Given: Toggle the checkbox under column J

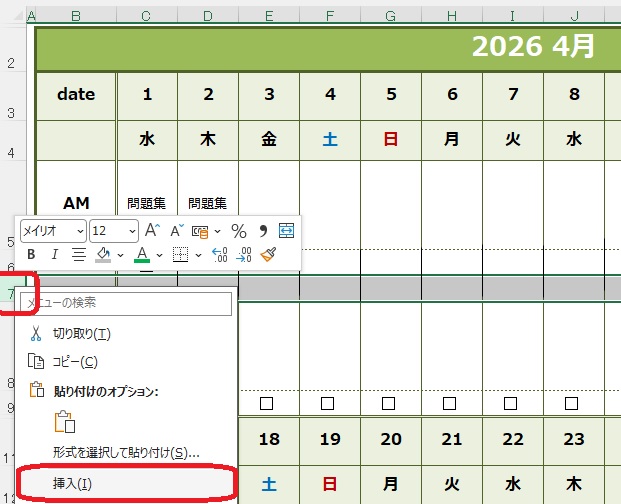Looking at the screenshot, I should (x=573, y=403).
